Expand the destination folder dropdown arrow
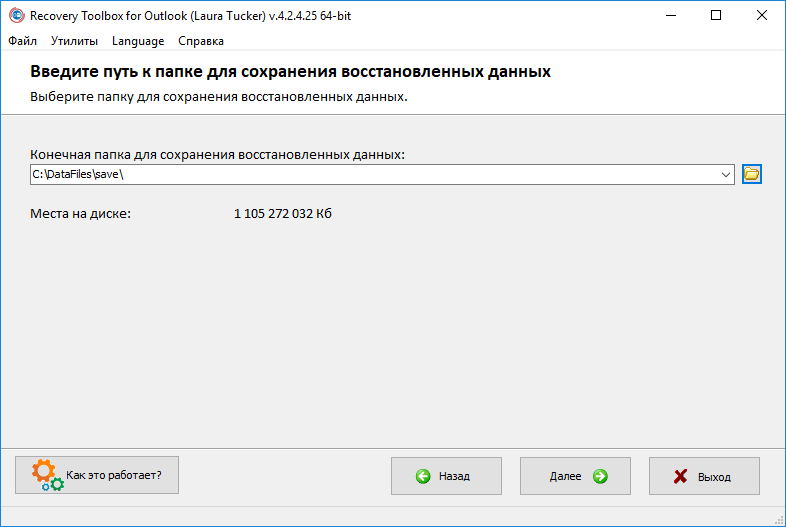786x527 pixels. (725, 174)
